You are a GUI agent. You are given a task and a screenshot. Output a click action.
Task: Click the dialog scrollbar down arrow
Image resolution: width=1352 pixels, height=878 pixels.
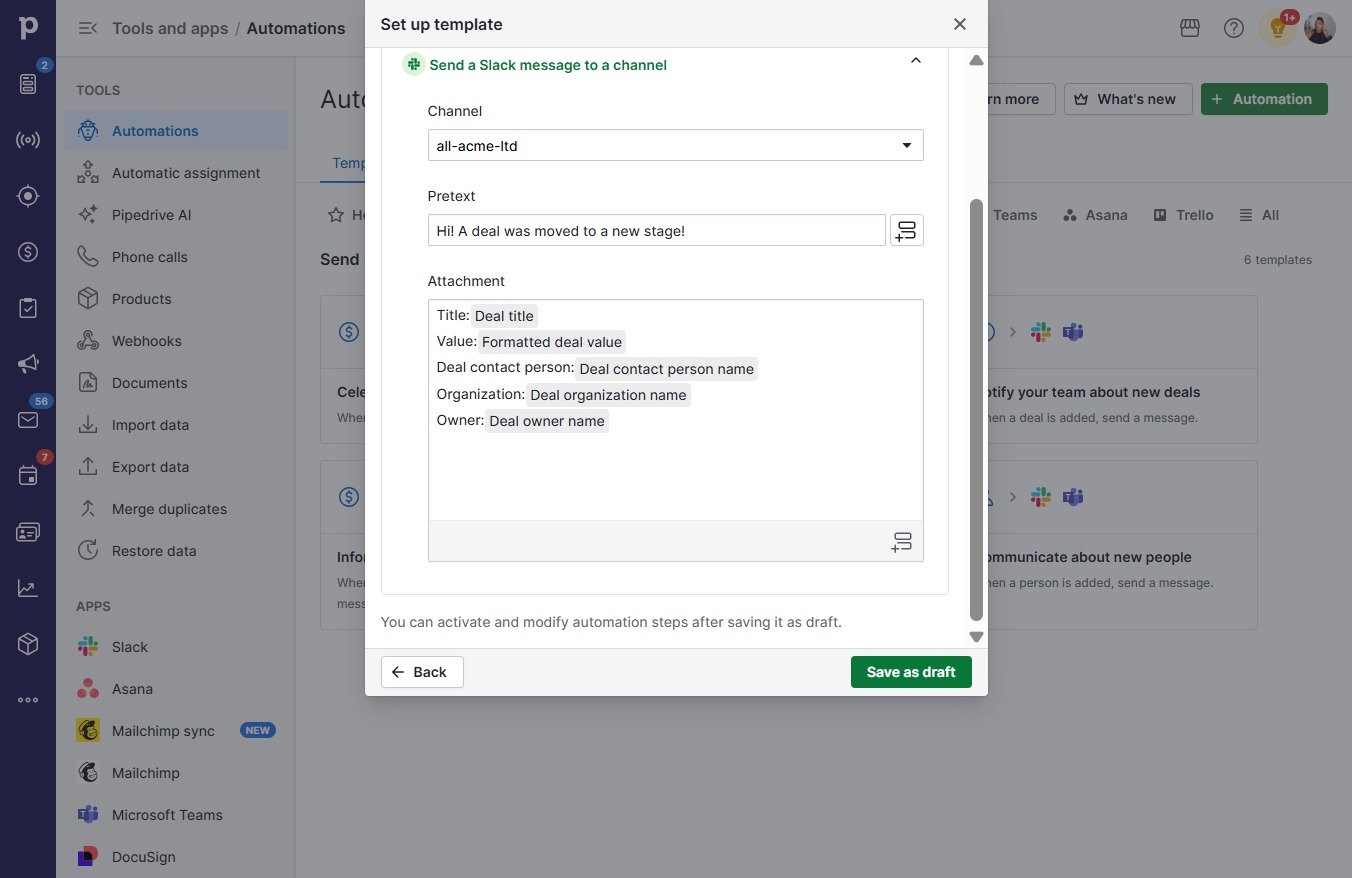click(x=977, y=637)
